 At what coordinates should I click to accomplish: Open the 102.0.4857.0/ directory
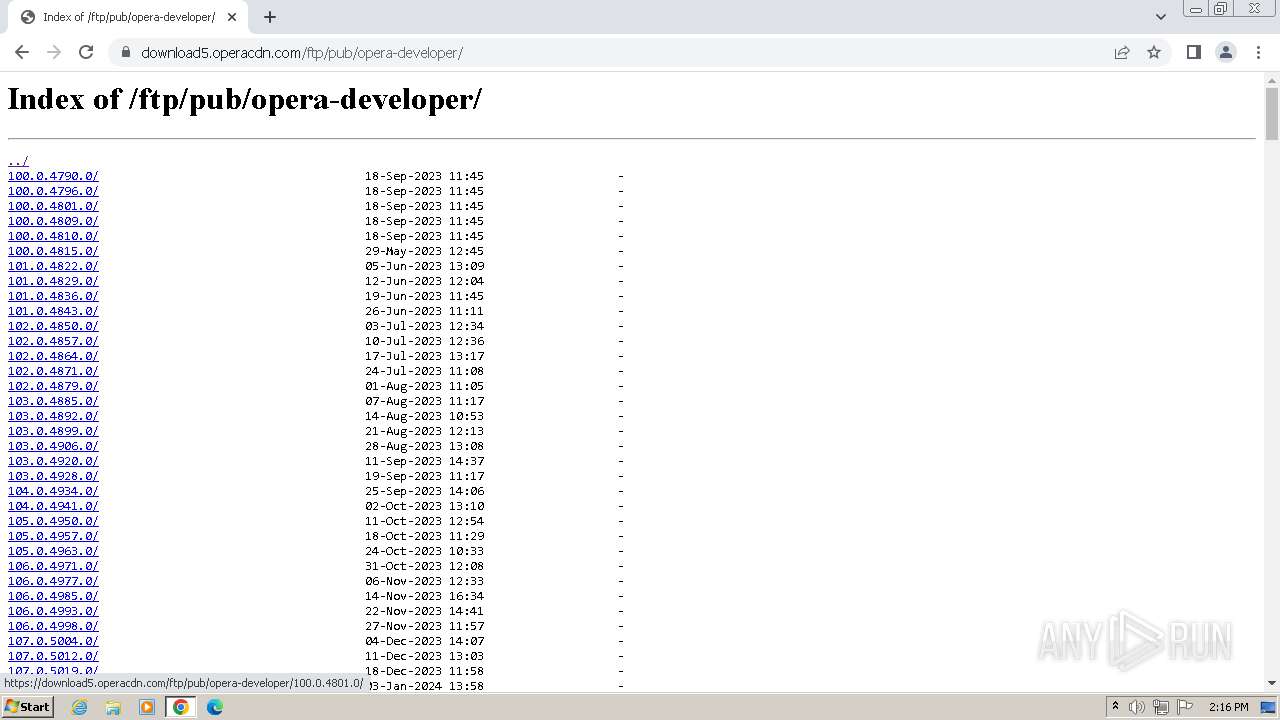53,341
